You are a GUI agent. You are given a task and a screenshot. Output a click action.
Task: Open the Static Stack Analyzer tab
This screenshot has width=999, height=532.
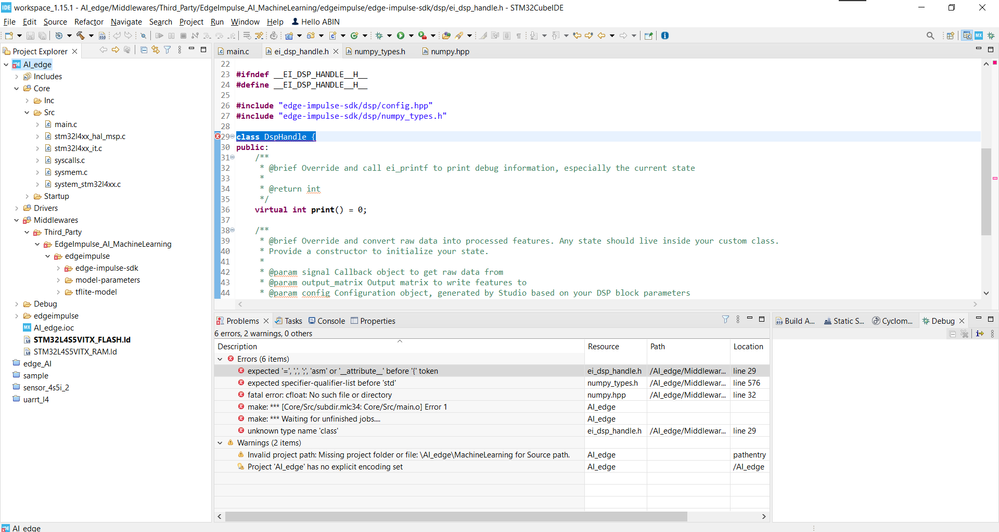(x=844, y=320)
